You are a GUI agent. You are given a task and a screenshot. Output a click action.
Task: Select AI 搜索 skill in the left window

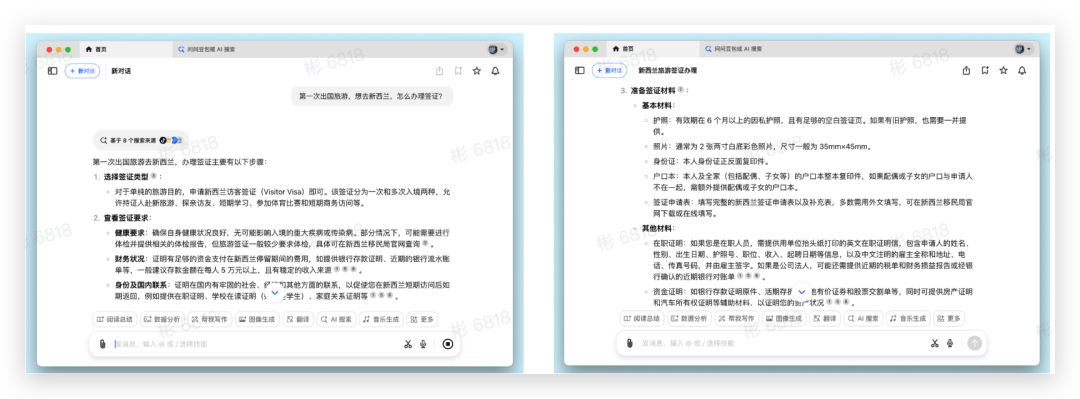(x=336, y=319)
